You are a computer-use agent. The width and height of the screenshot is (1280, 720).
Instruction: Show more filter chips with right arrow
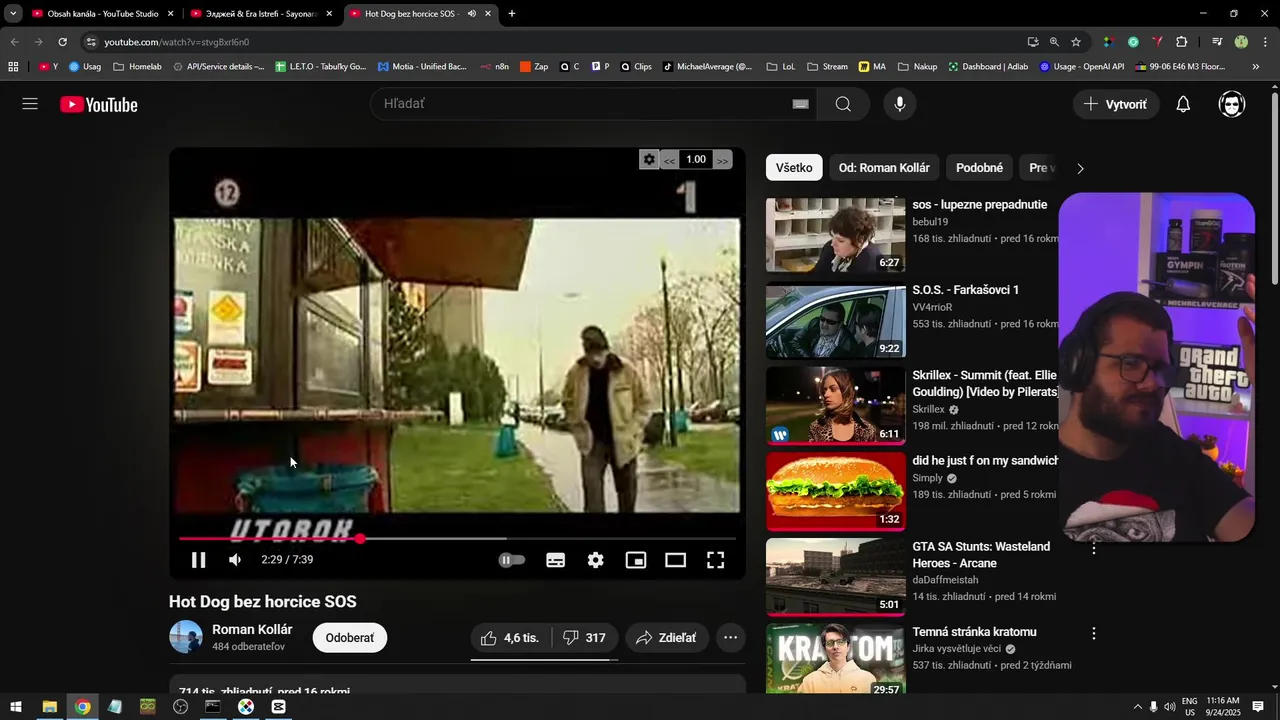coord(1080,168)
